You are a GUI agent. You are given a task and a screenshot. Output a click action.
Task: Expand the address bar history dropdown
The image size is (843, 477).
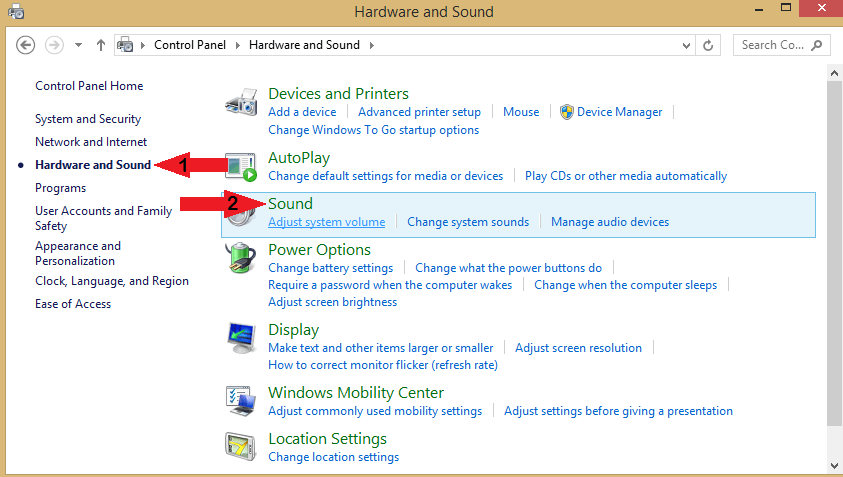point(686,45)
